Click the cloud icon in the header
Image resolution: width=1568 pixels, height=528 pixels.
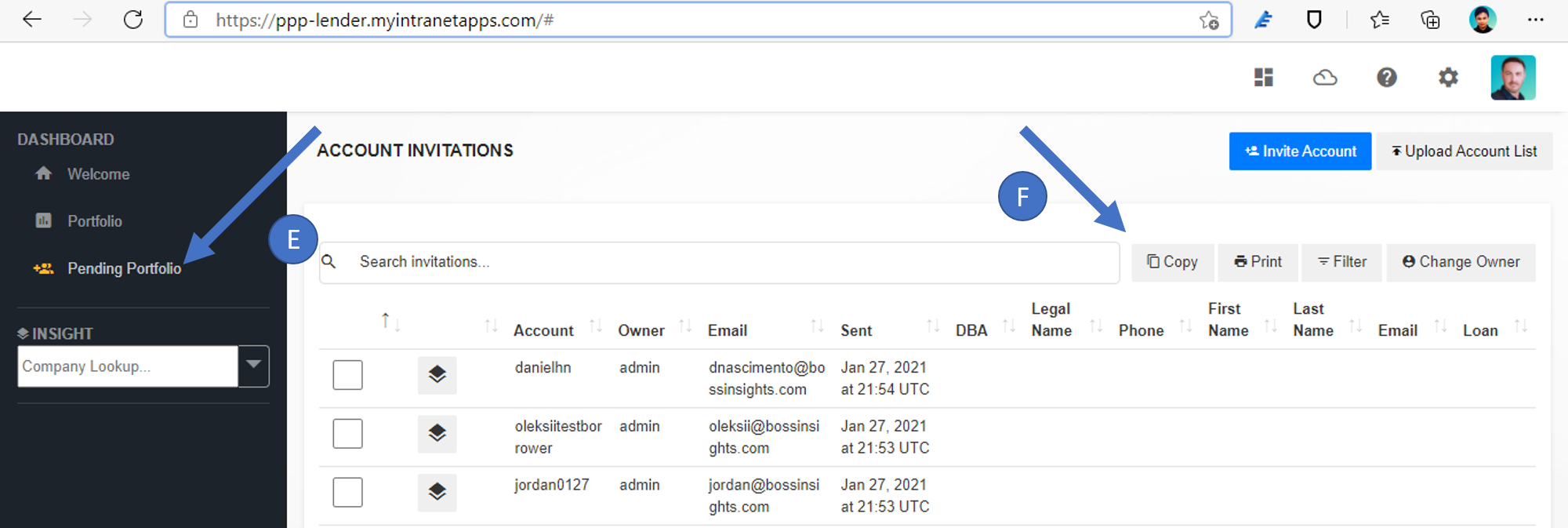(x=1324, y=77)
